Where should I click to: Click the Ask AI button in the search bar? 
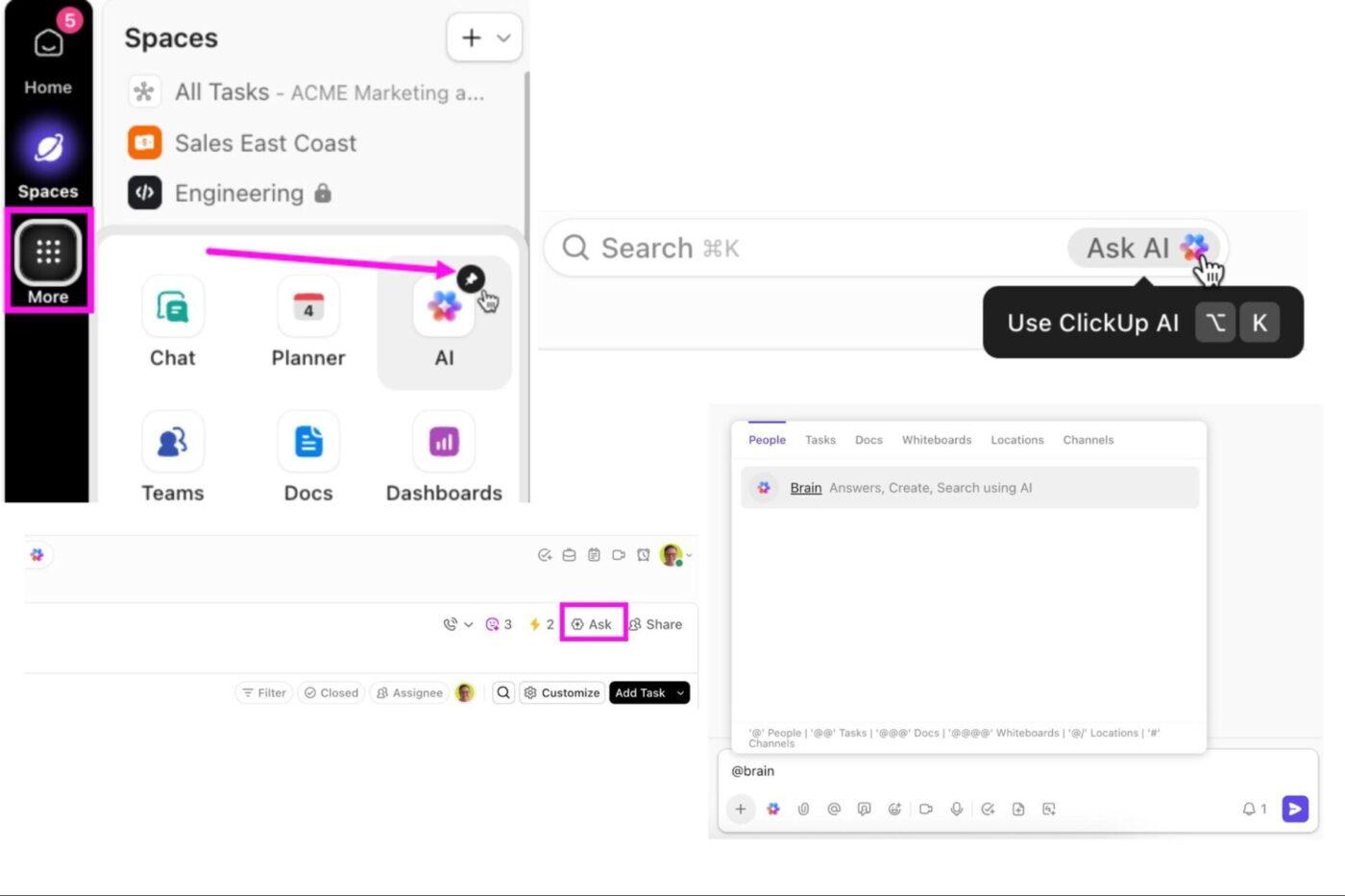coord(1143,248)
